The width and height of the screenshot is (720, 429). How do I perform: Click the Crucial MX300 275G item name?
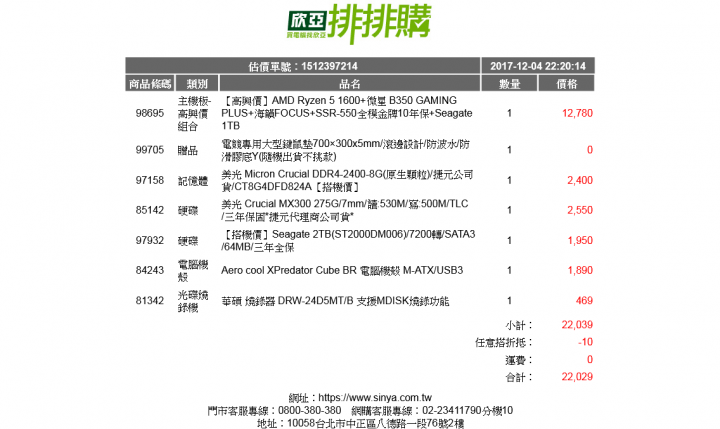pos(345,210)
